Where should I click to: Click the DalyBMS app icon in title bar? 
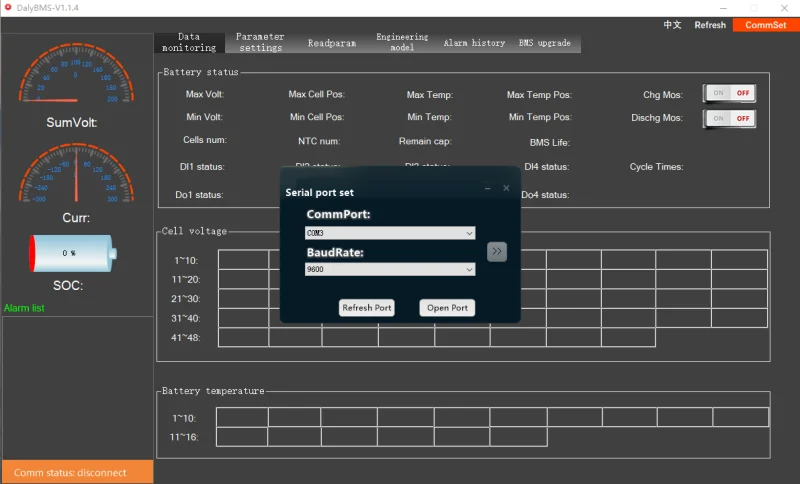[x=8, y=8]
